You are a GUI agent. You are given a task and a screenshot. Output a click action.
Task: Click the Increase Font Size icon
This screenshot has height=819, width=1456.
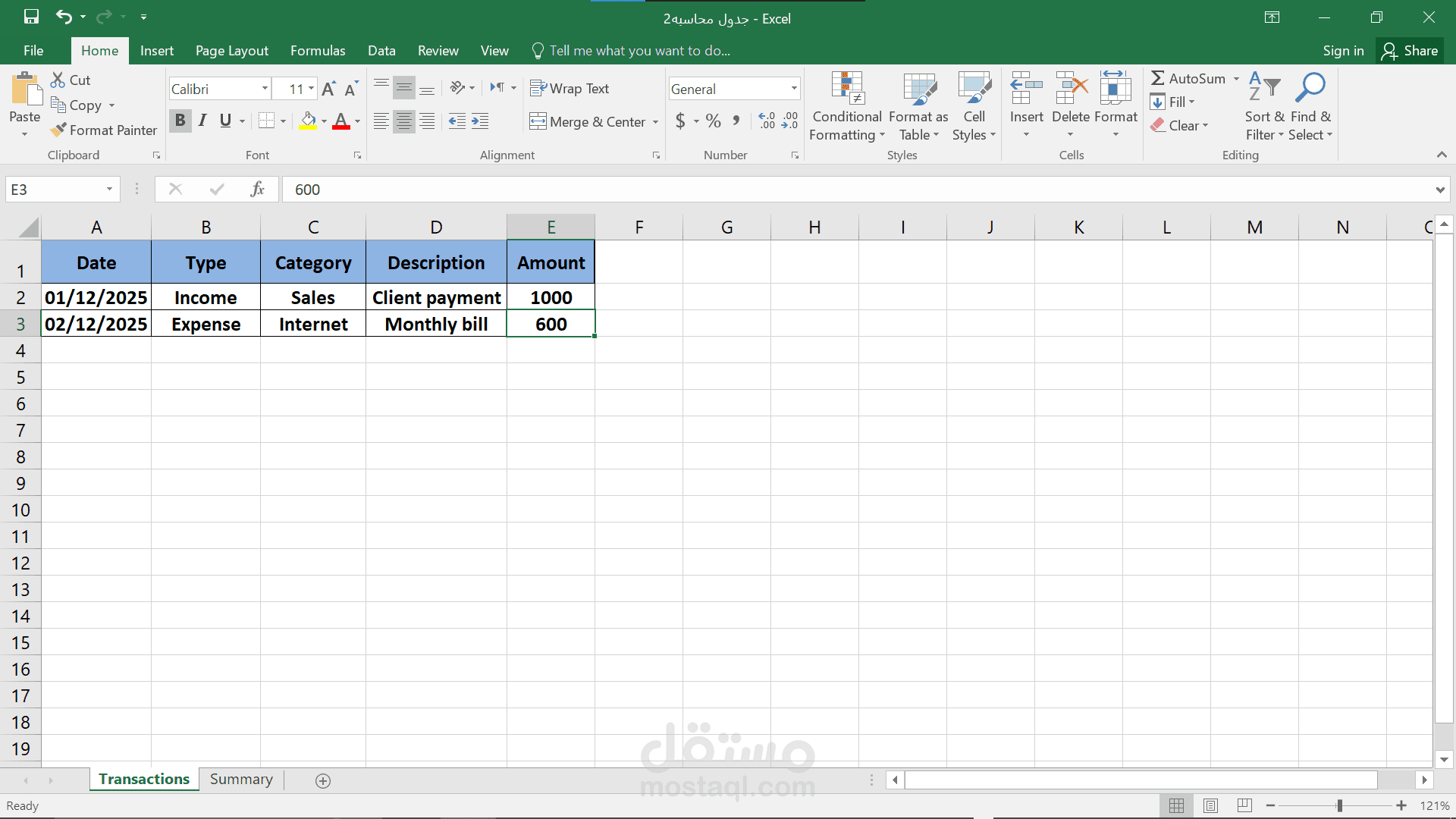pos(328,89)
